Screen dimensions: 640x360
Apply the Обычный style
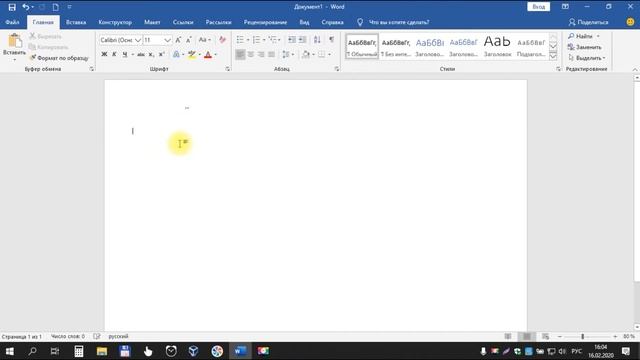(x=362, y=47)
